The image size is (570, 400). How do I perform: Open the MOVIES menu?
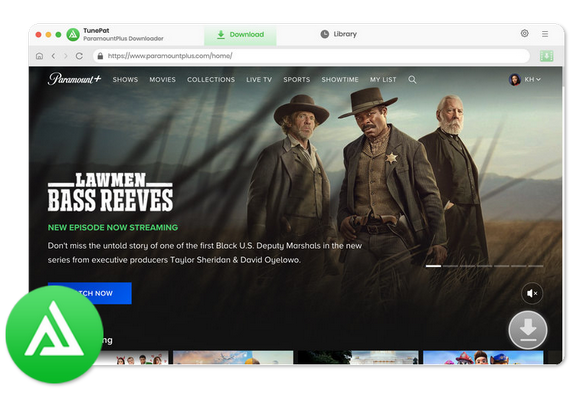162,80
